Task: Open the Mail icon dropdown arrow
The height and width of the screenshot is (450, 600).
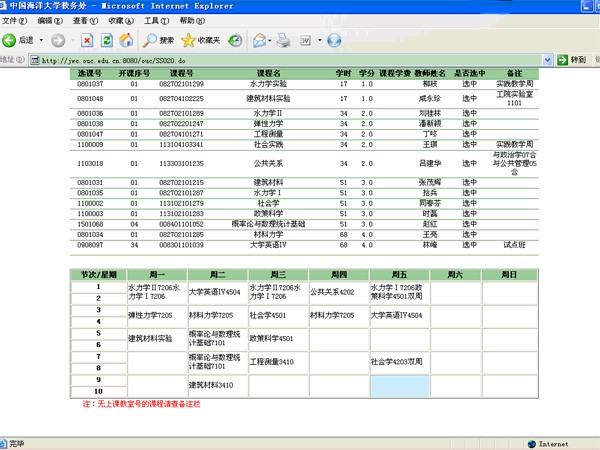Action: (x=270, y=40)
